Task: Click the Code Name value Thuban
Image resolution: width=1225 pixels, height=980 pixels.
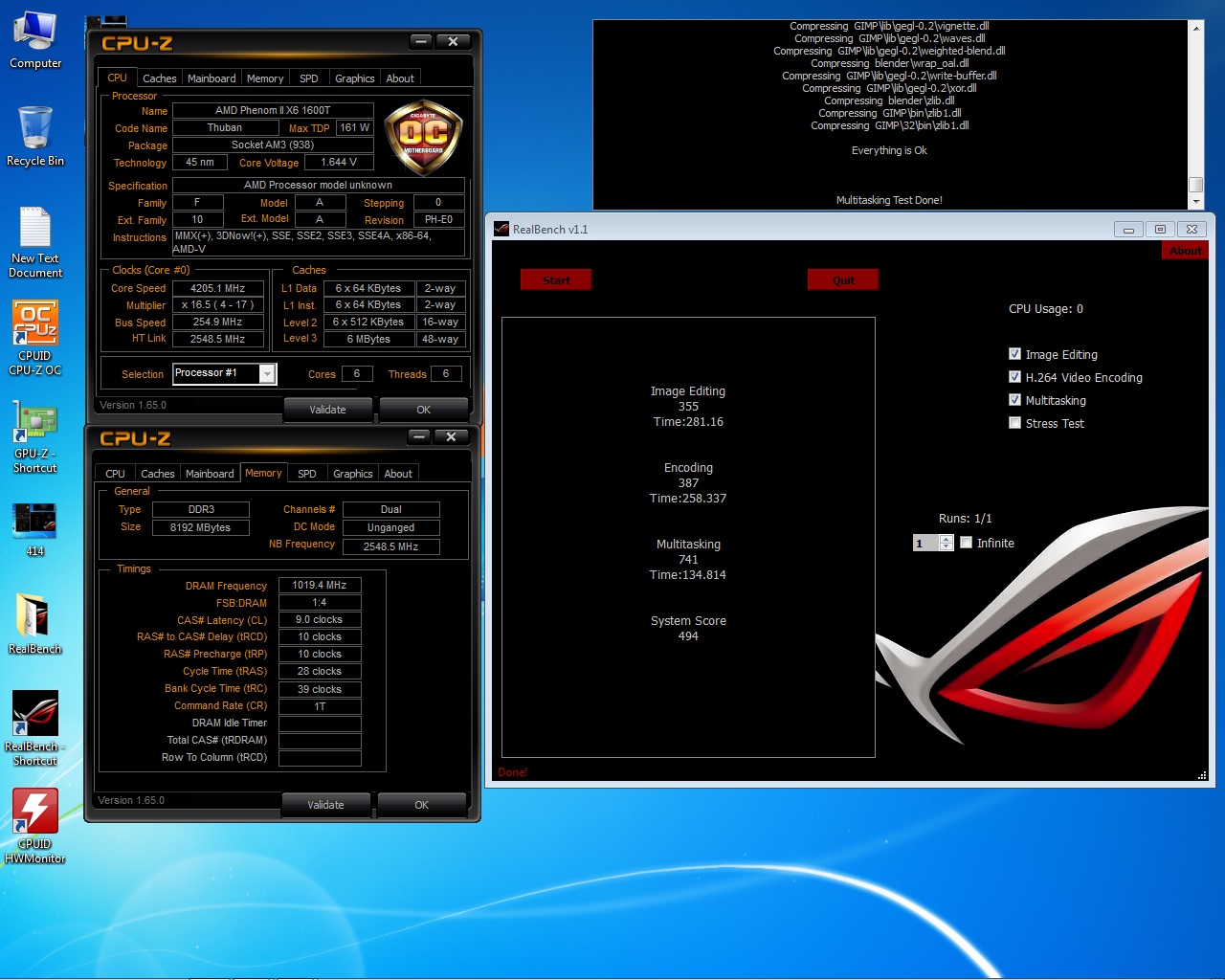Action: pos(225,128)
